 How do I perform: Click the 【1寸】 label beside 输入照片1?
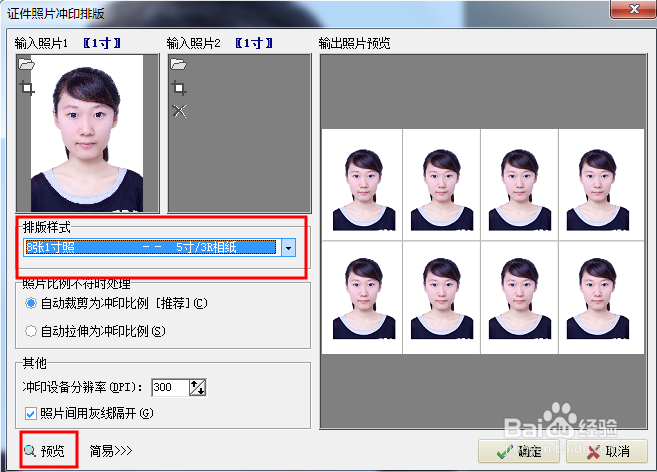click(102, 43)
